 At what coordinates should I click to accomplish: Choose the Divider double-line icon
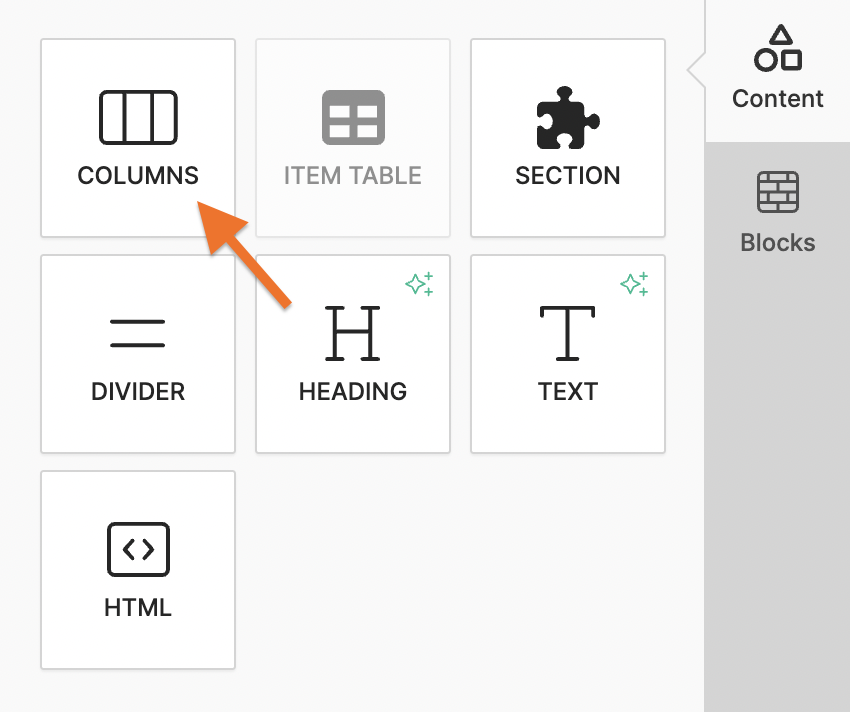point(138,333)
